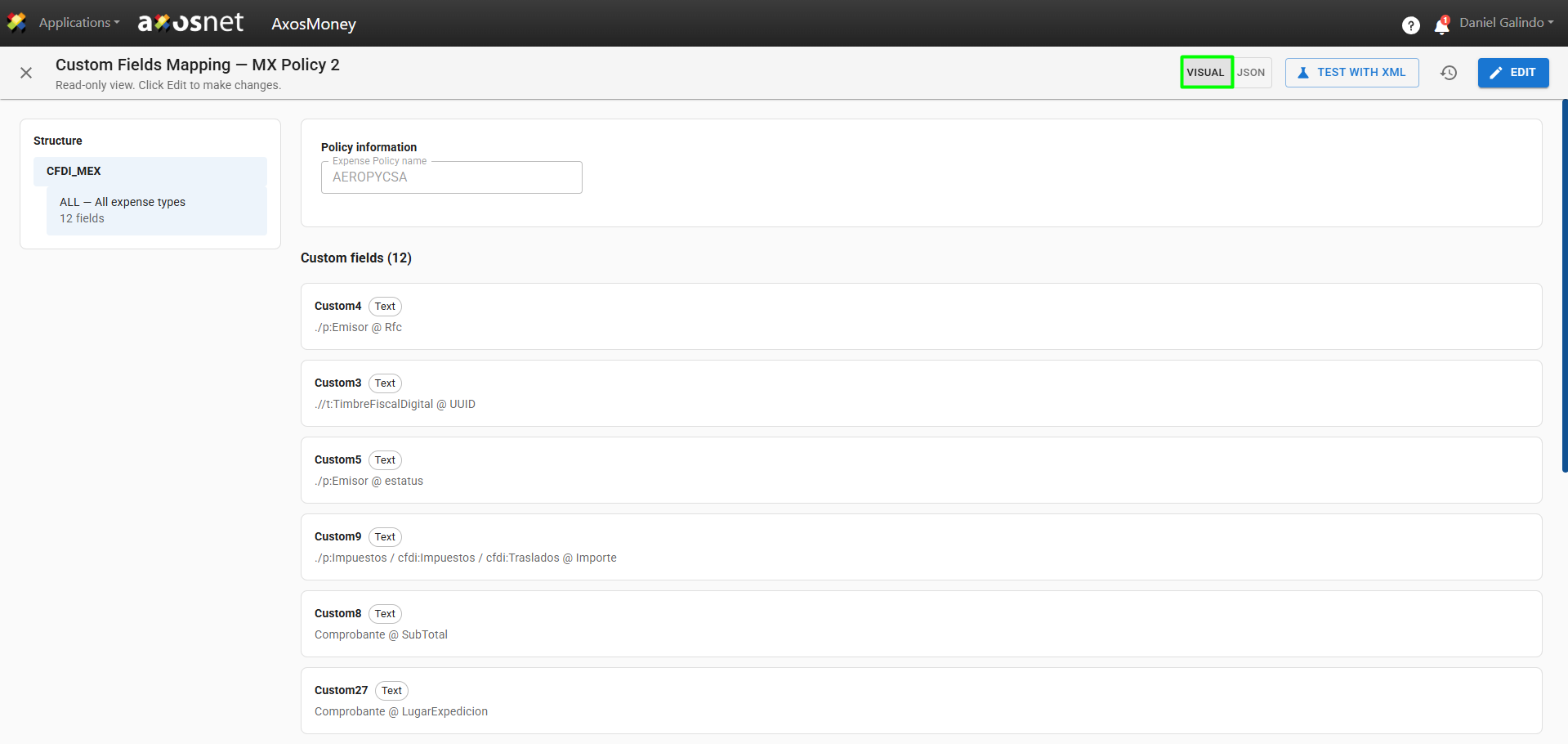
Task: Select the Custom4 field card
Action: 922,316
